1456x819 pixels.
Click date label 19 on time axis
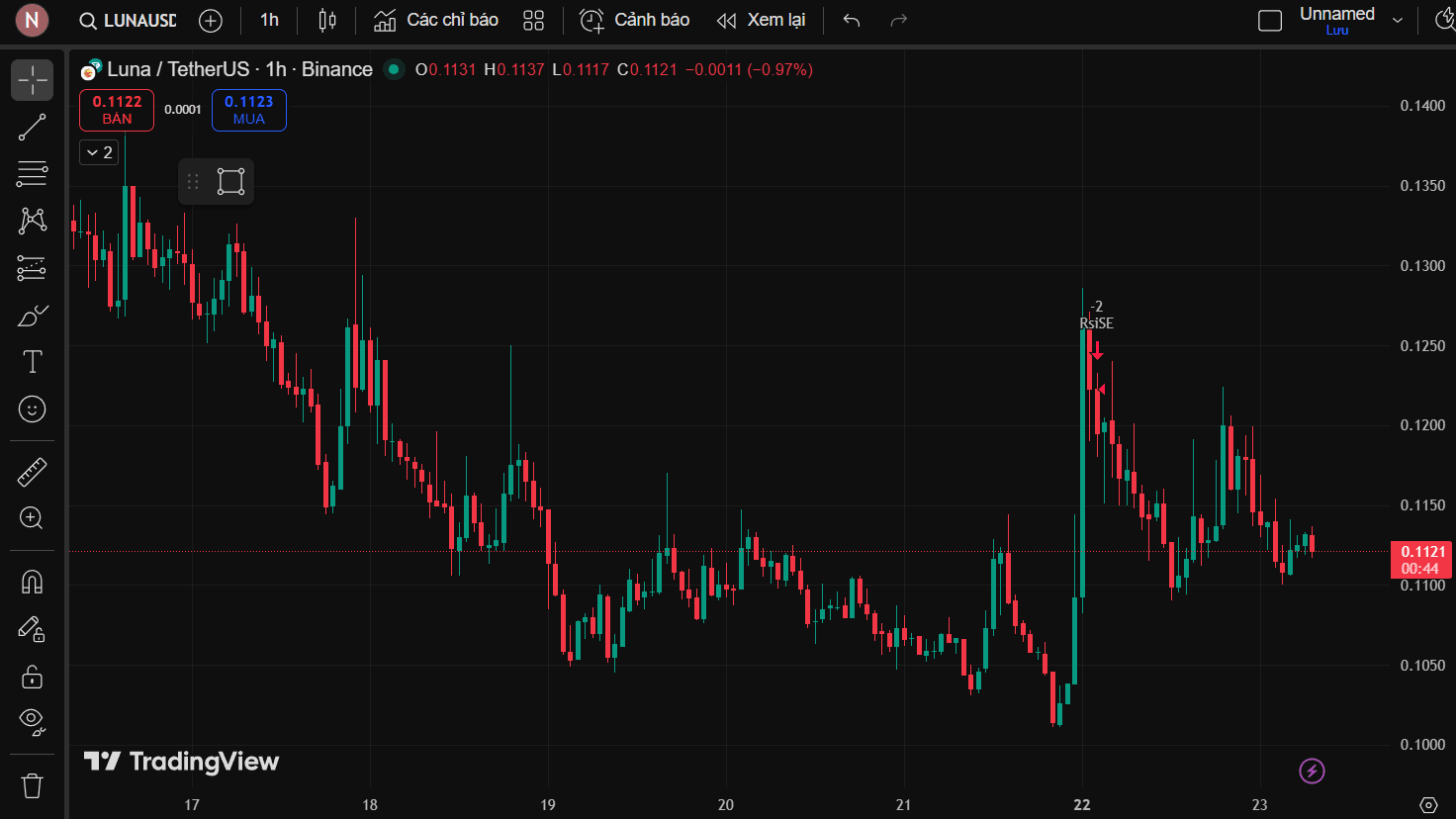point(548,804)
